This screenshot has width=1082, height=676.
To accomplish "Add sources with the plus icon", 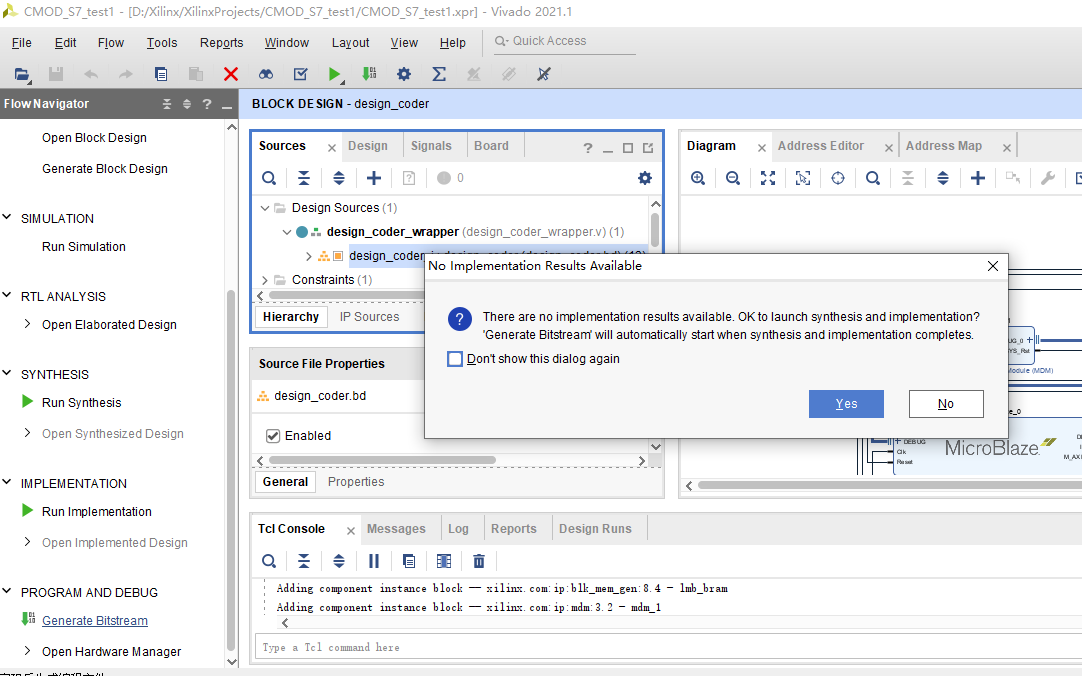I will pos(374,179).
